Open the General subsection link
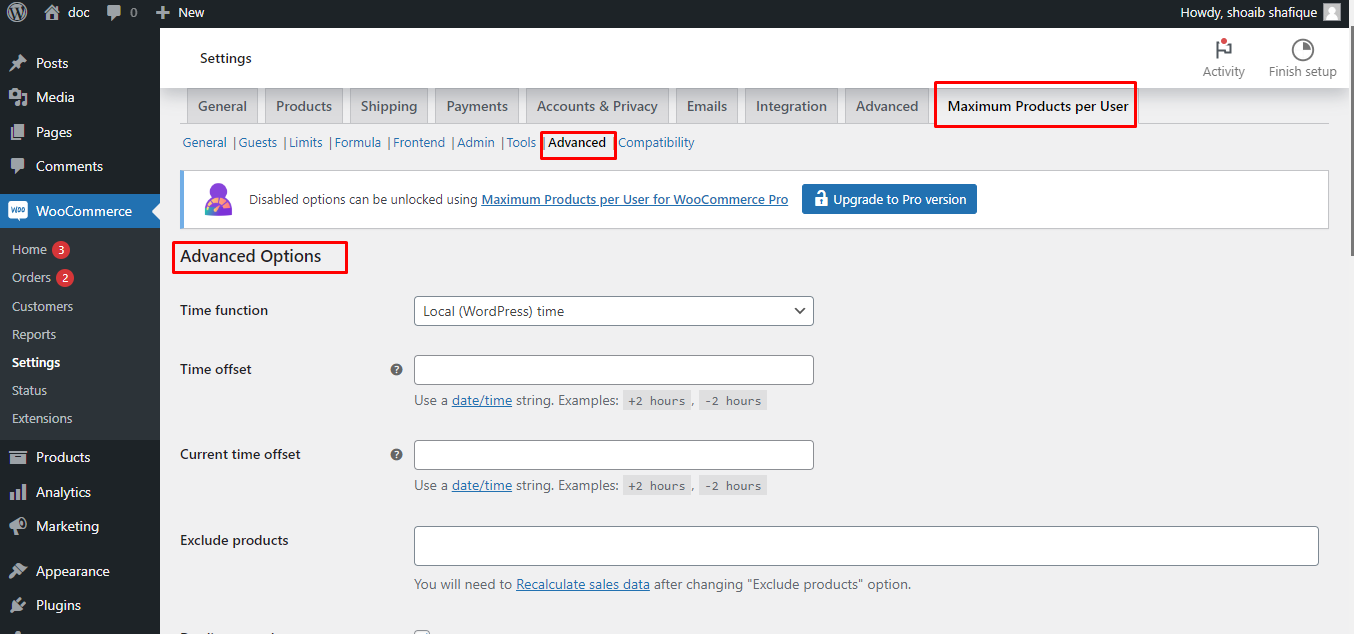This screenshot has height=634, width=1354. [x=204, y=143]
